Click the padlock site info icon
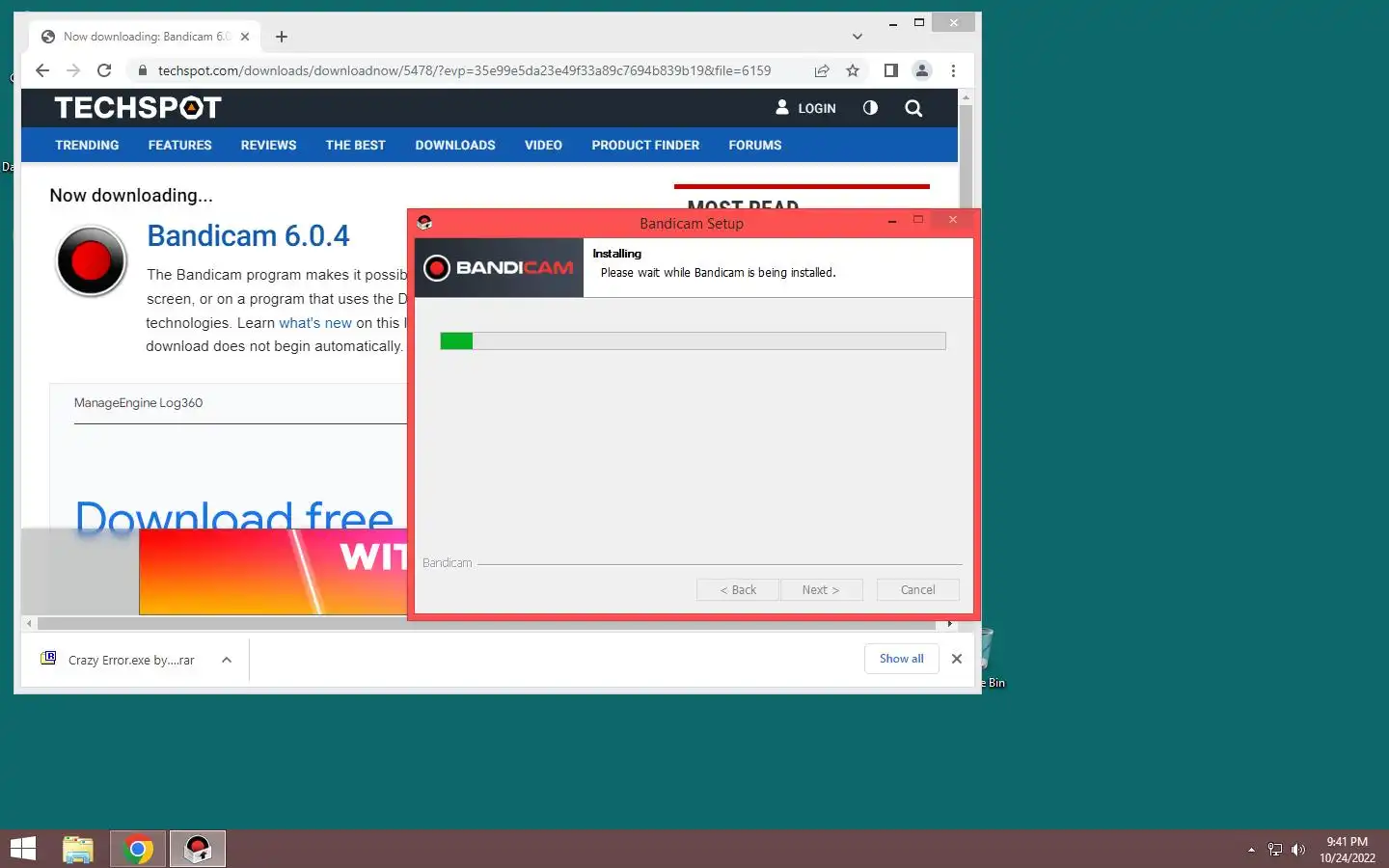The height and width of the screenshot is (868, 1389). tap(142, 70)
